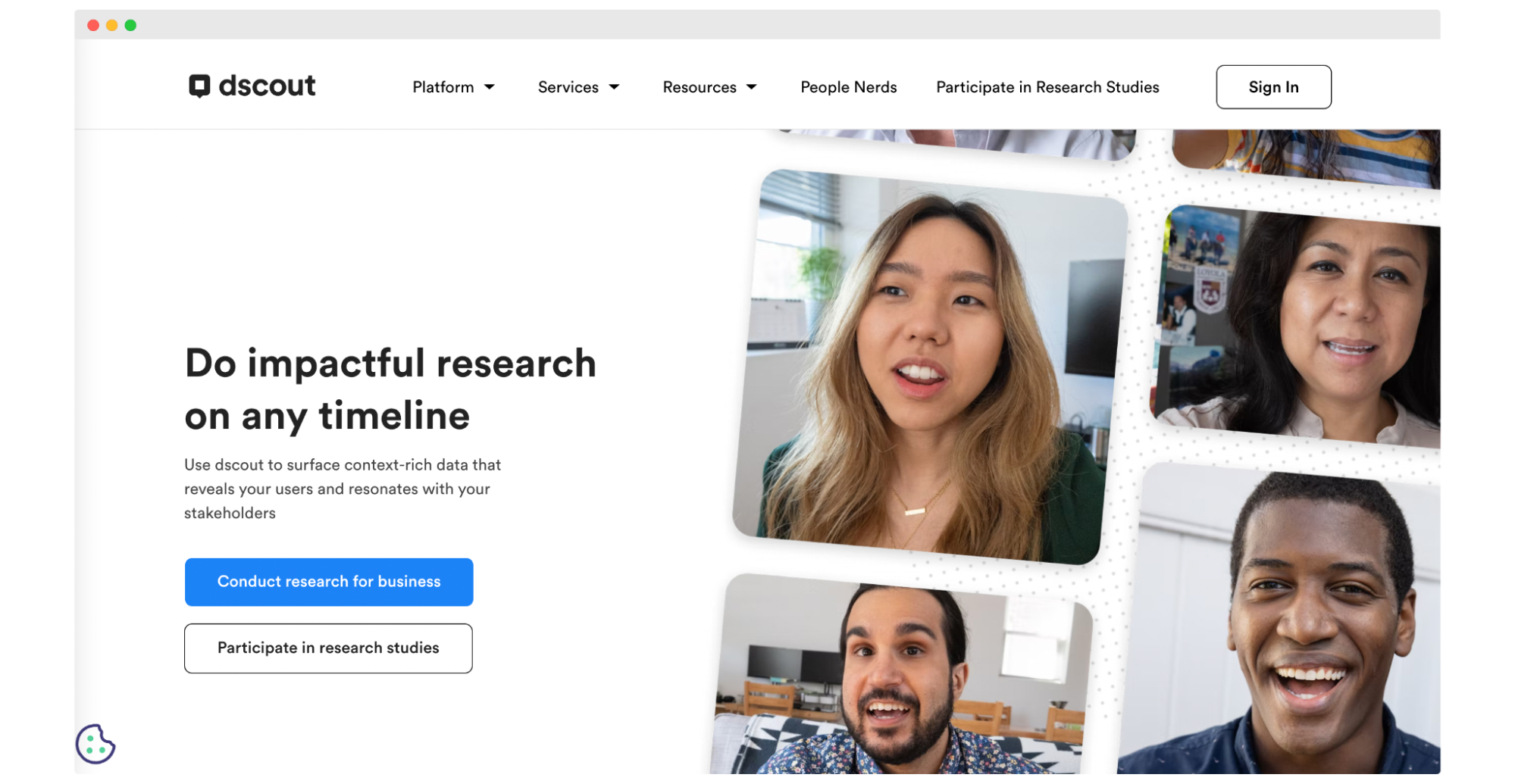1515x784 pixels.
Task: Click the Sign In button
Action: pos(1273,87)
